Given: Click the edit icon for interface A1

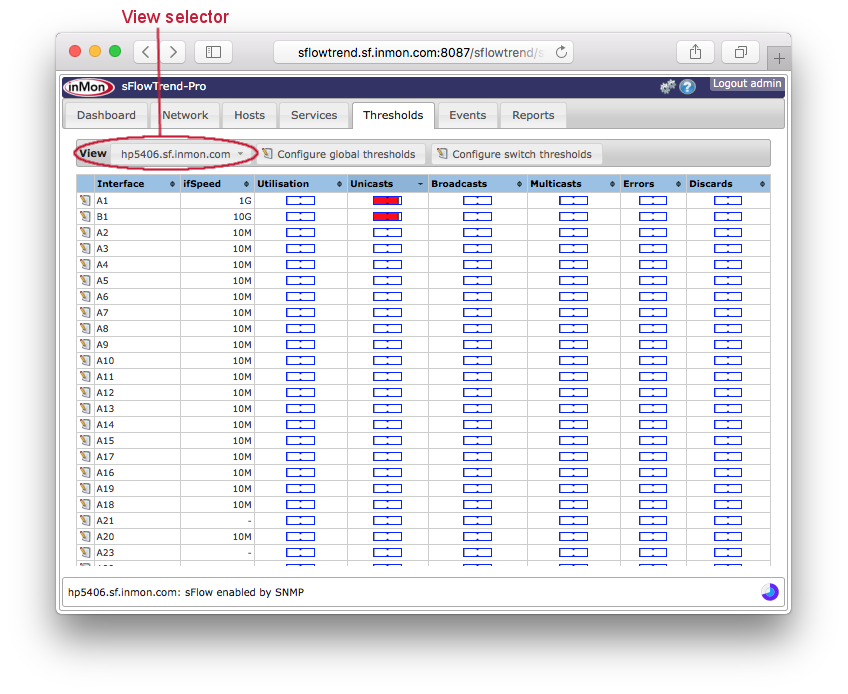Looking at the screenshot, I should click(x=85, y=200).
